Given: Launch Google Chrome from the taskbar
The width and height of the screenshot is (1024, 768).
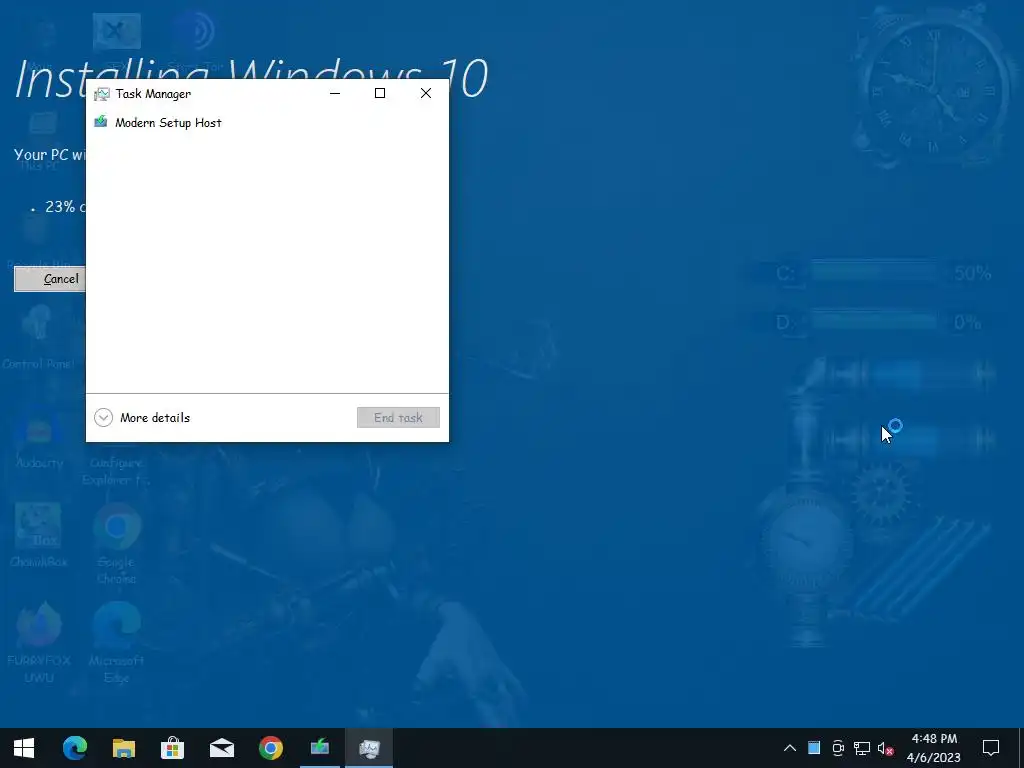Looking at the screenshot, I should 270,748.
